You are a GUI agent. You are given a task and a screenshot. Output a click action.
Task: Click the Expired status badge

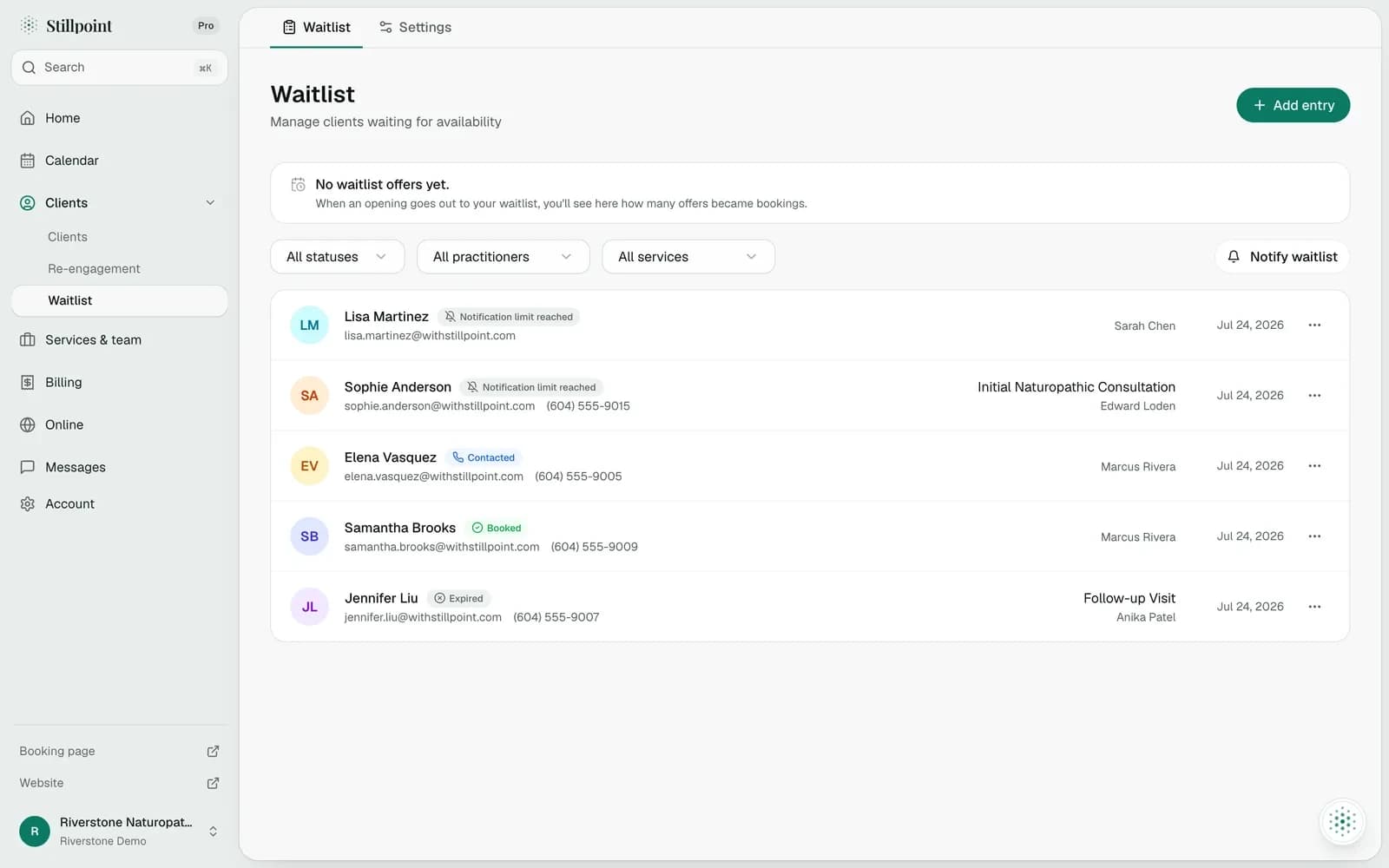[x=458, y=598]
